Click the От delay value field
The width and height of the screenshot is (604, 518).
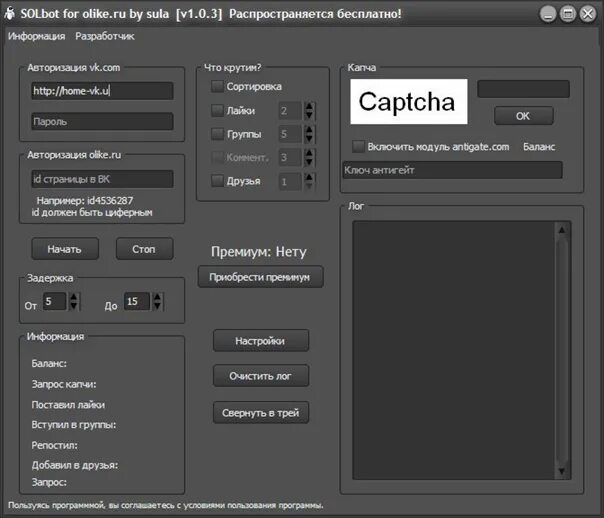(x=55, y=302)
